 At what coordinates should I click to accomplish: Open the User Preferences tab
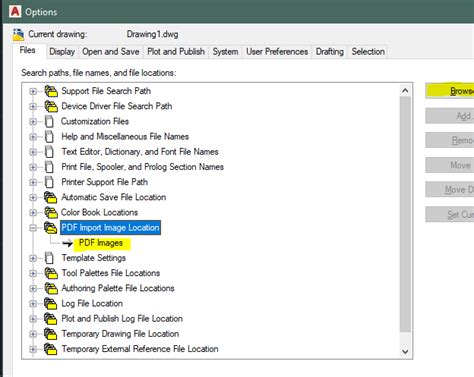[x=277, y=52]
